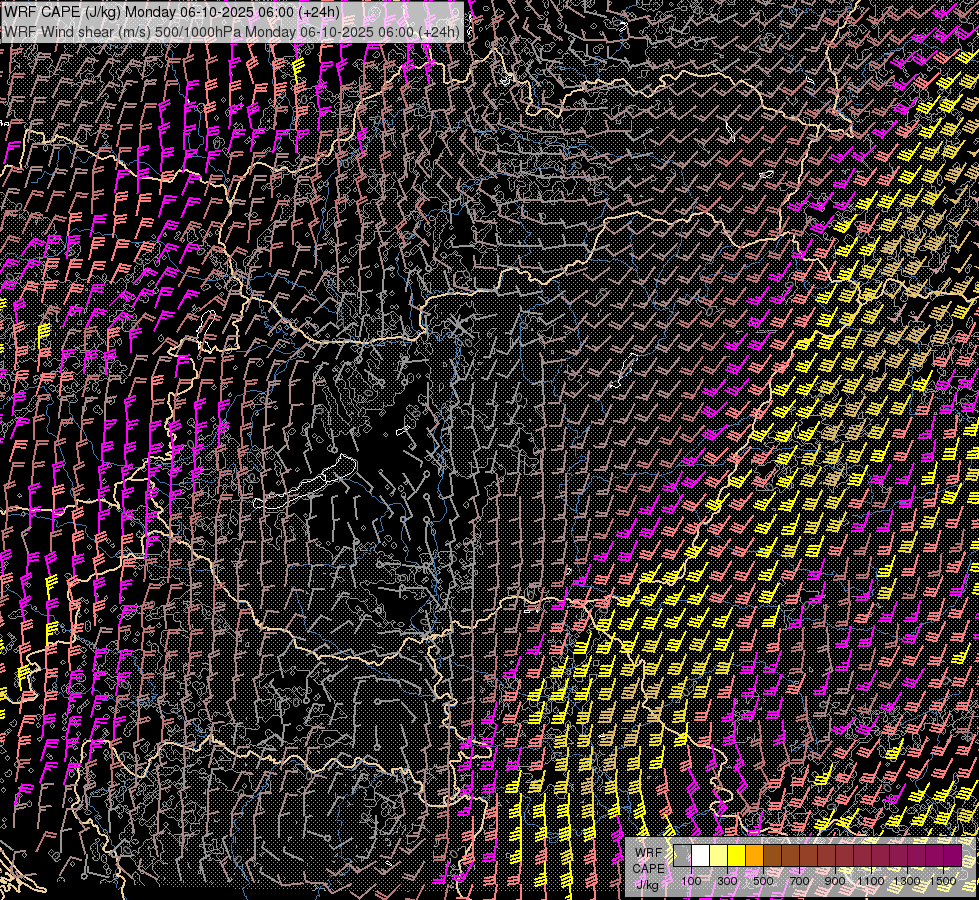Select the 300 tick label on the legend

point(727,880)
